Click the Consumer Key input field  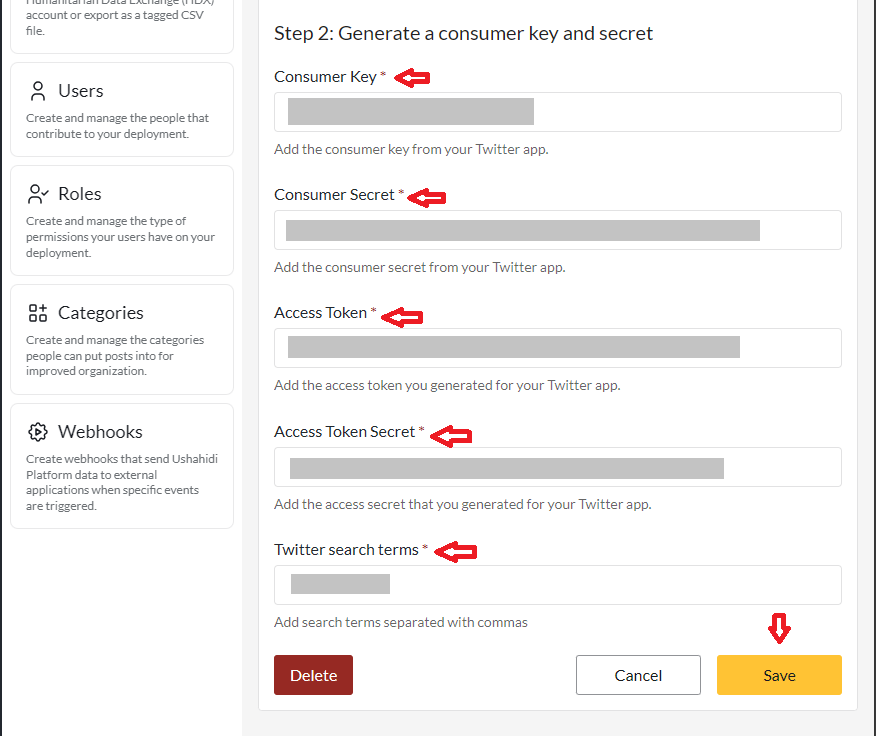tap(557, 112)
